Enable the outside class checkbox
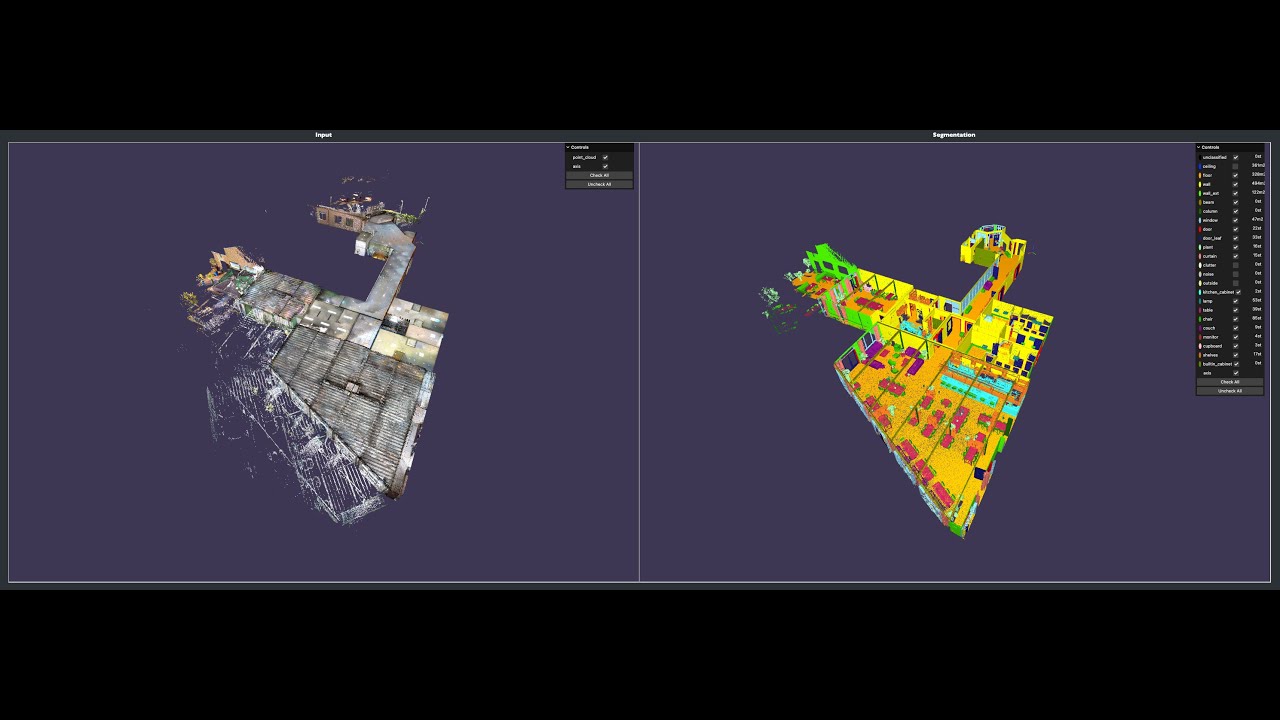Image resolution: width=1280 pixels, height=720 pixels. click(x=1235, y=283)
